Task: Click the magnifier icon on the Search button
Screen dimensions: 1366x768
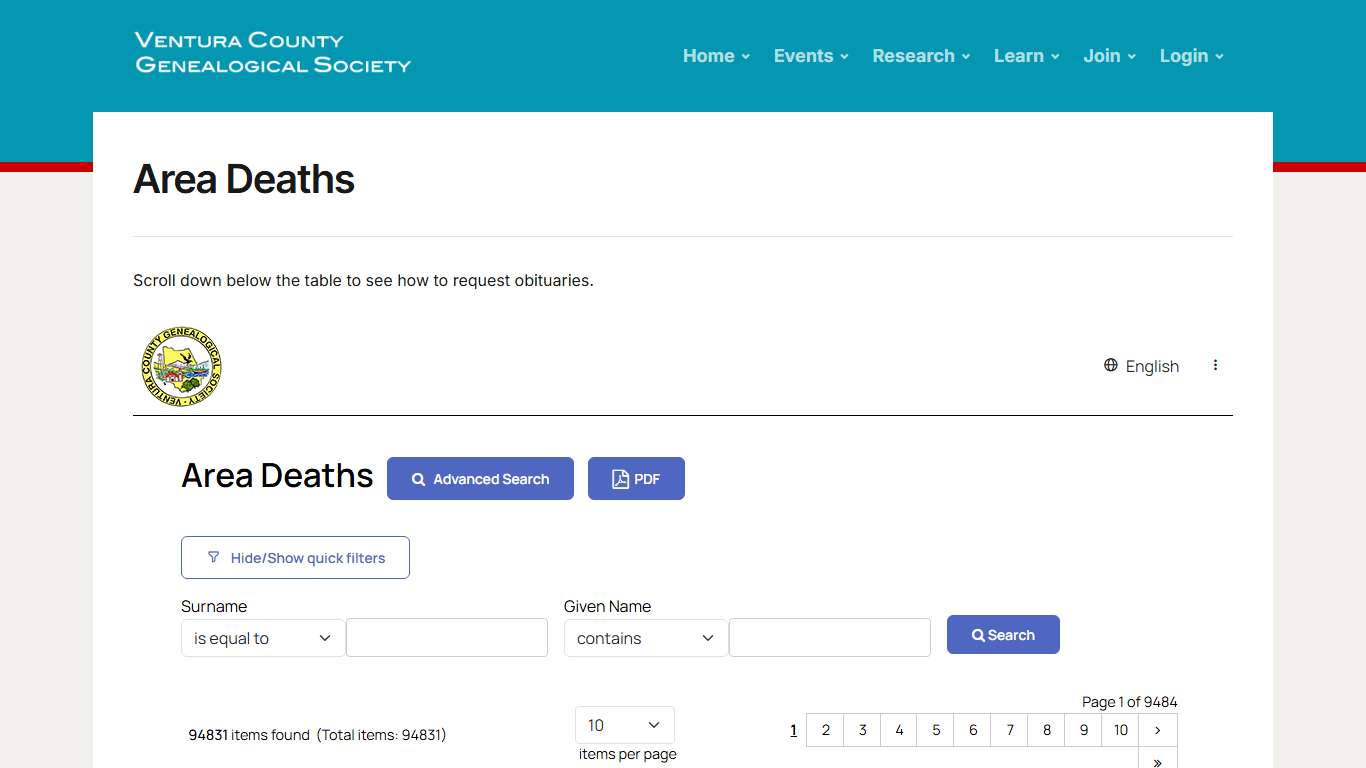Action: (x=977, y=634)
